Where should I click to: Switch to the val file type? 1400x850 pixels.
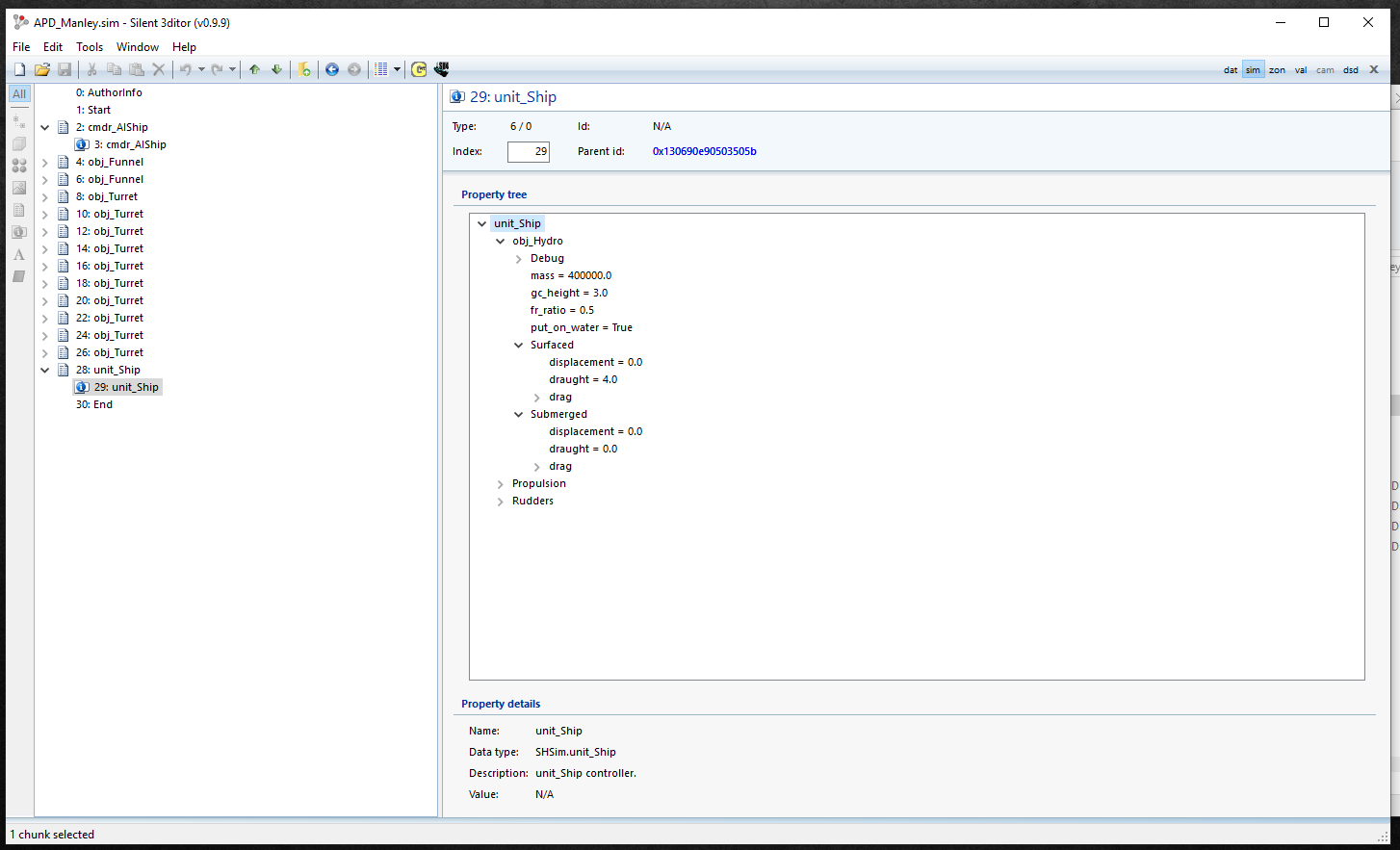pos(1301,70)
